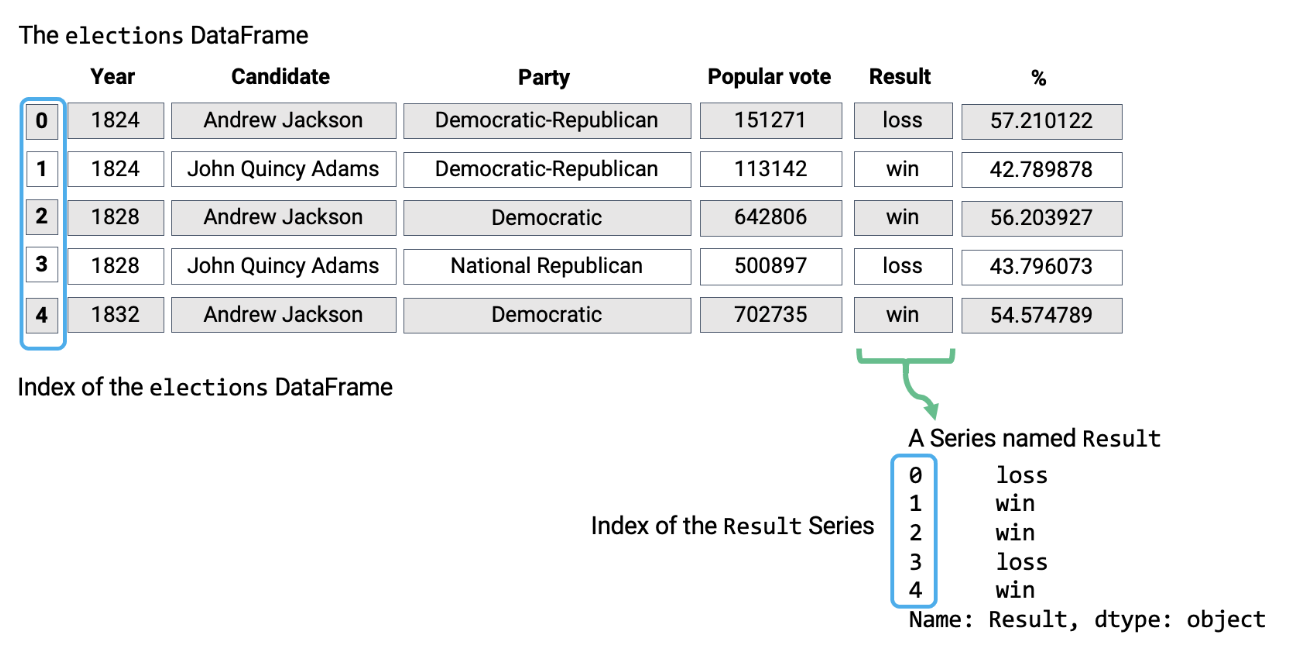
Task: Click the Party column header
Action: pyautogui.click(x=544, y=77)
